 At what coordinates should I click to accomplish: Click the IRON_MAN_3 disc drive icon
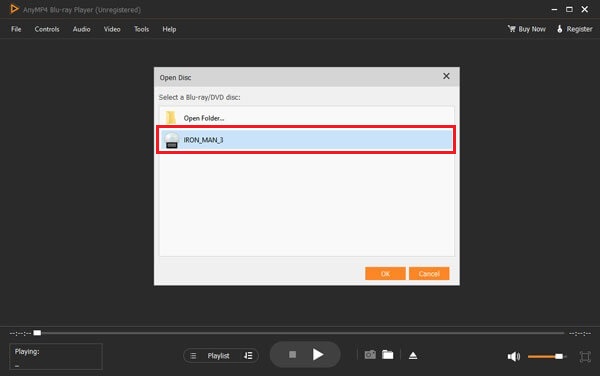click(171, 140)
